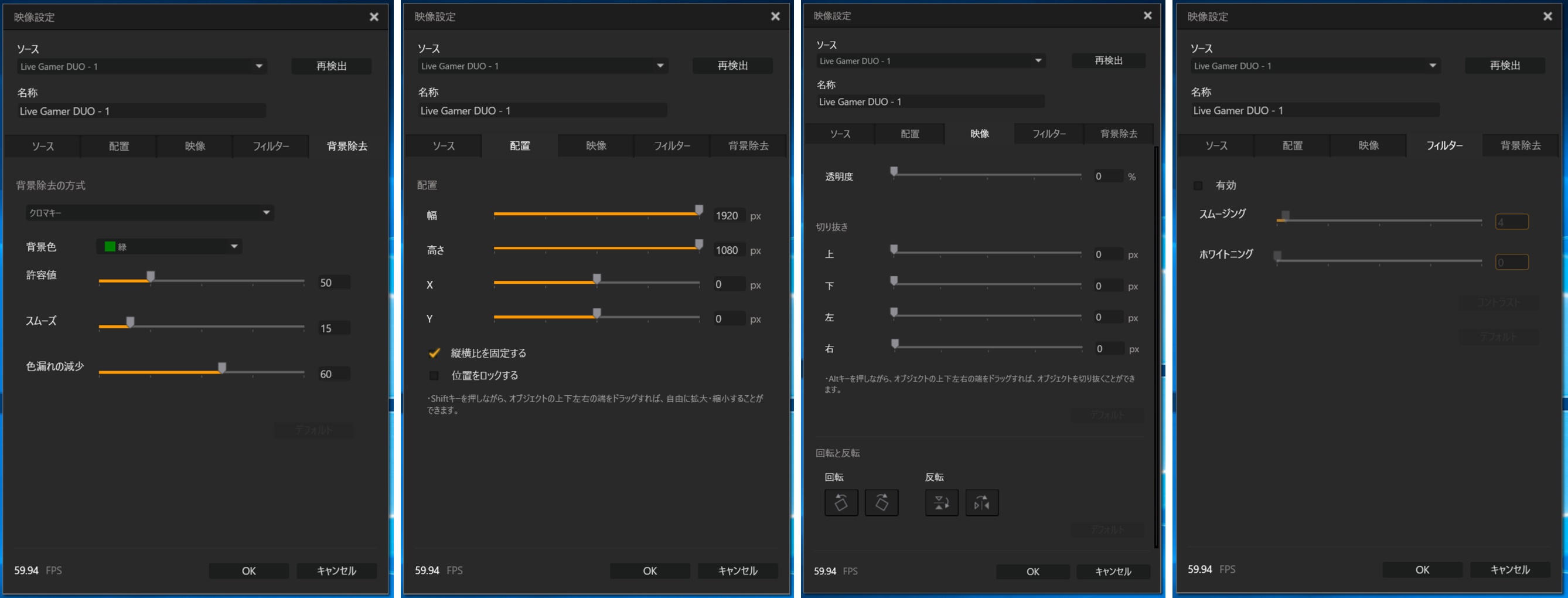The image size is (1568, 598).
Task: Switch to ソース tab in the フィルター smoothing dialog
Action: tap(1216, 145)
